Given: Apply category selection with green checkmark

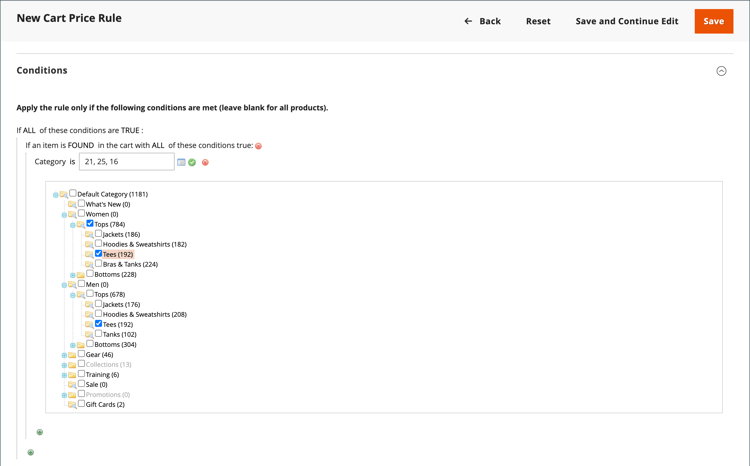Looking at the screenshot, I should (x=192, y=162).
